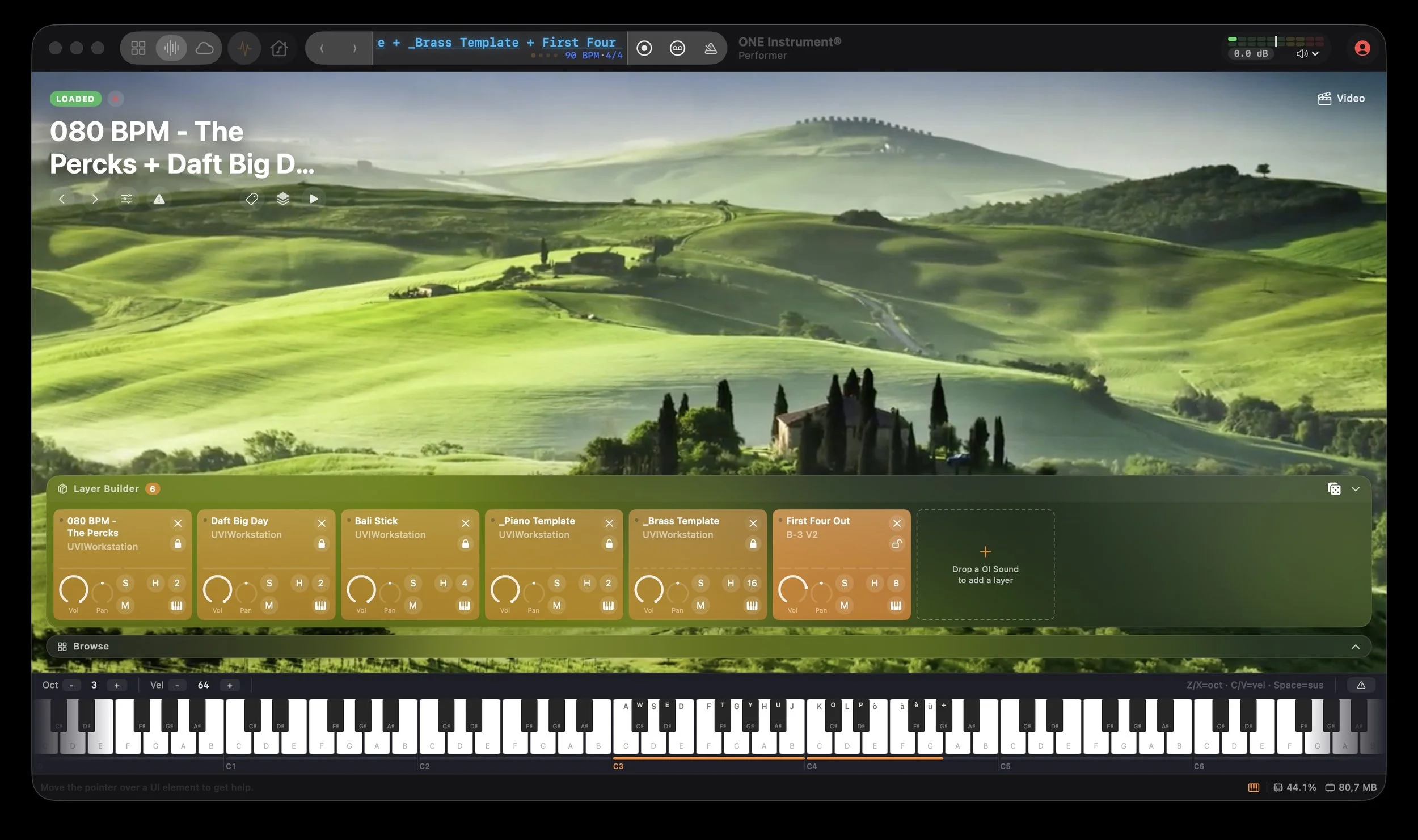Image resolution: width=1418 pixels, height=840 pixels.
Task: Open the cloud library icon
Action: [x=204, y=48]
